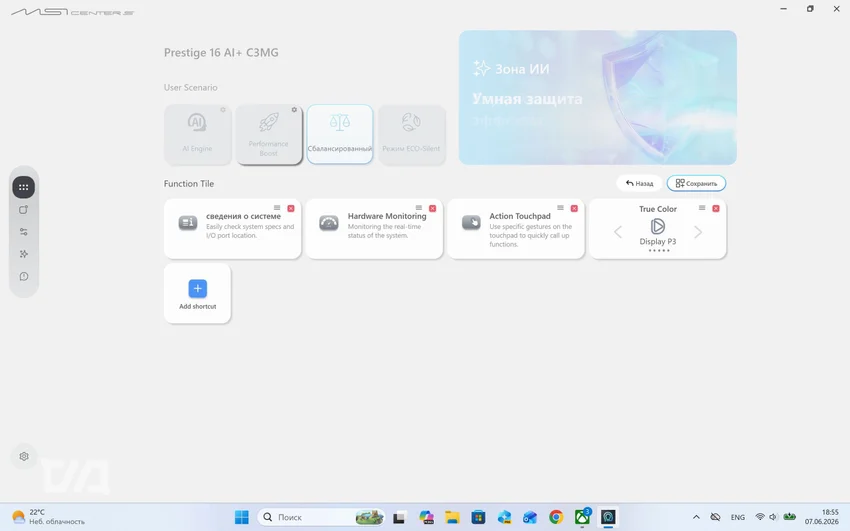The width and height of the screenshot is (850, 531).
Task: Open the support chat icon in sidebar
Action: pyautogui.click(x=23, y=276)
